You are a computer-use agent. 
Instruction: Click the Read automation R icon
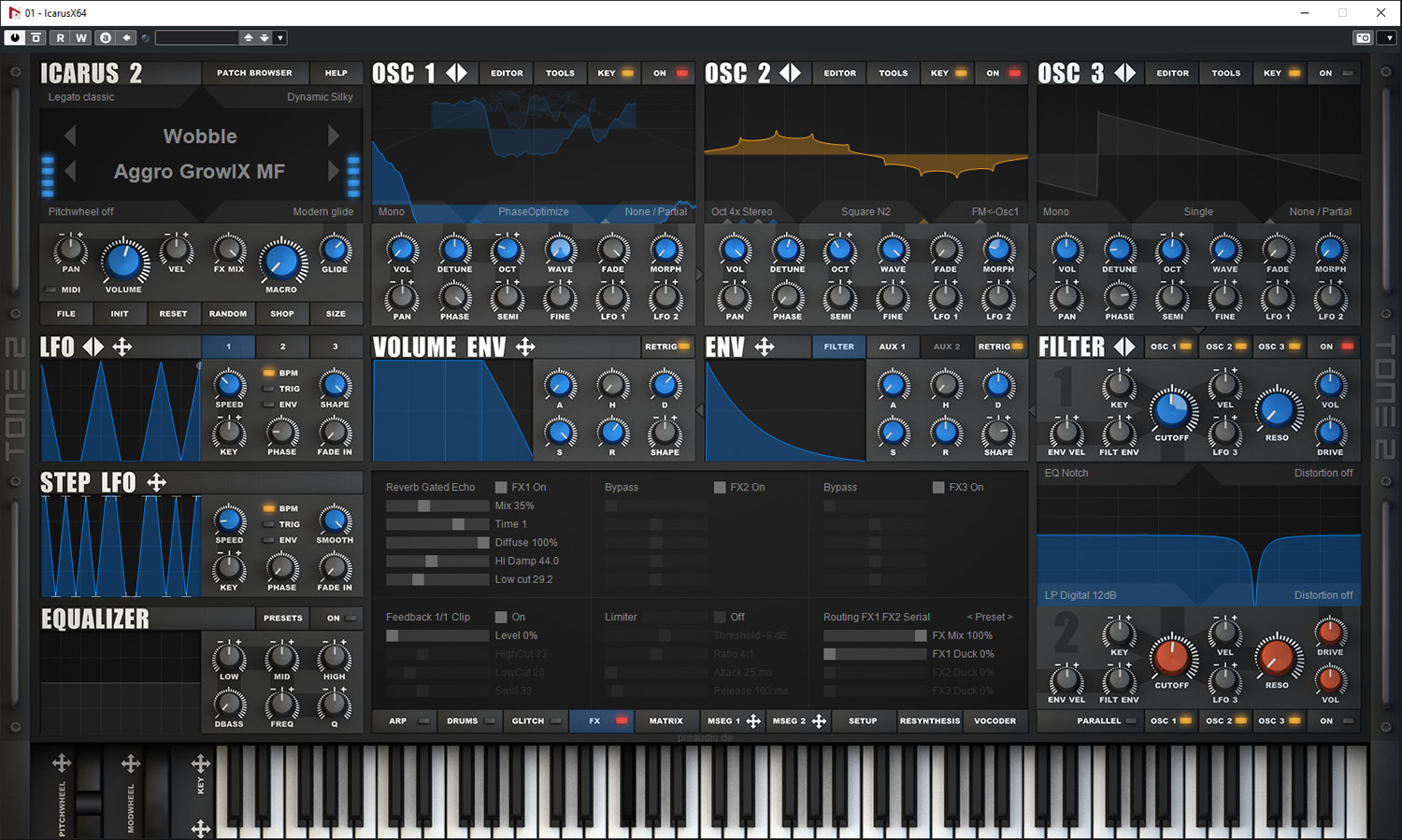pos(60,38)
